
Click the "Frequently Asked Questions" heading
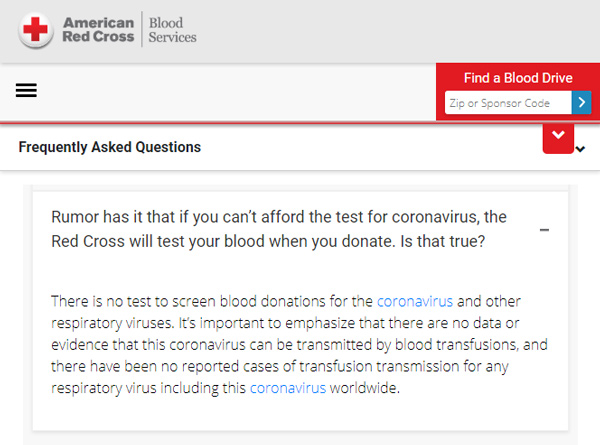pos(110,147)
